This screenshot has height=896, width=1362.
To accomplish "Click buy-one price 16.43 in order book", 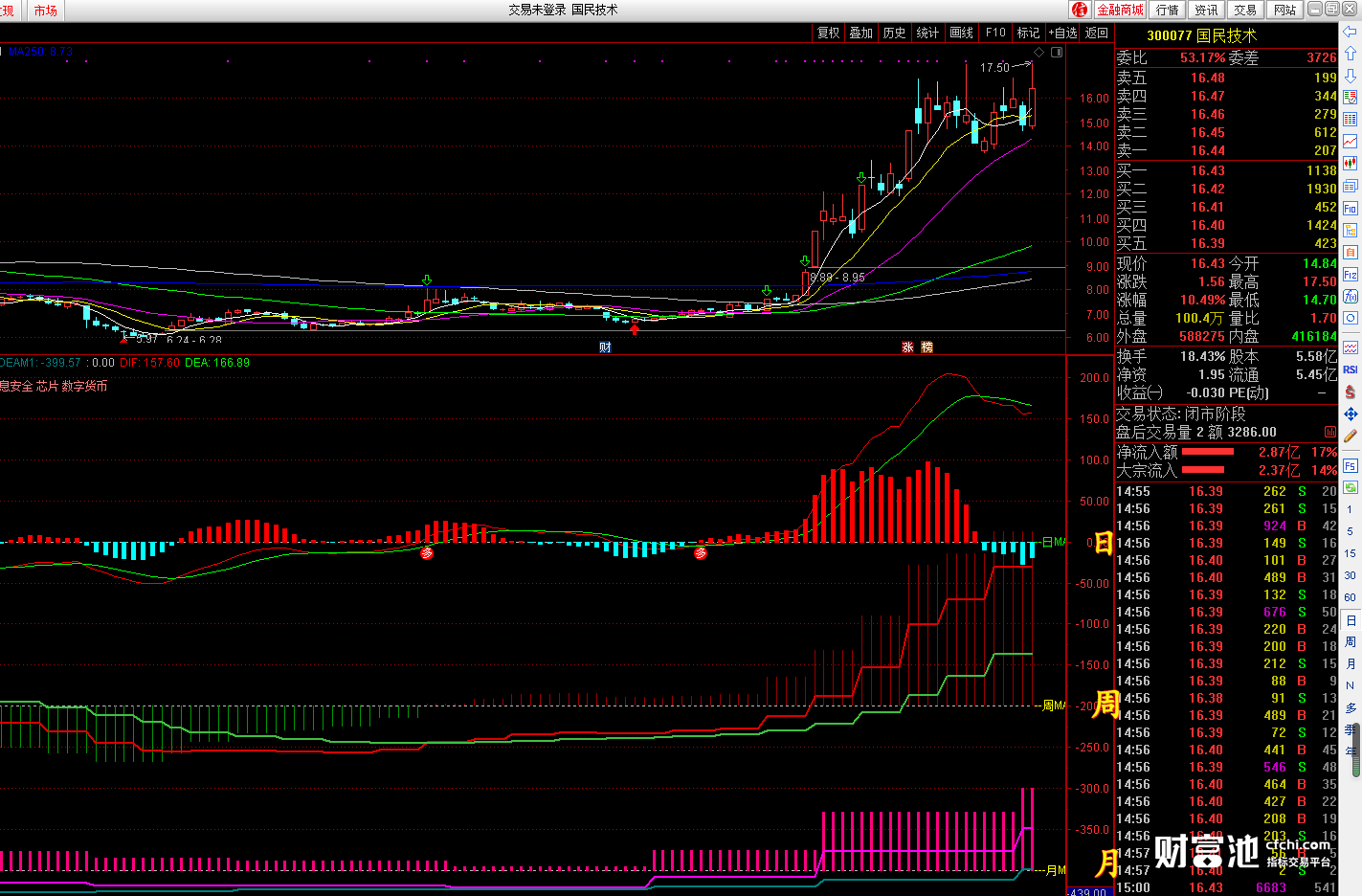I will pyautogui.click(x=1208, y=170).
